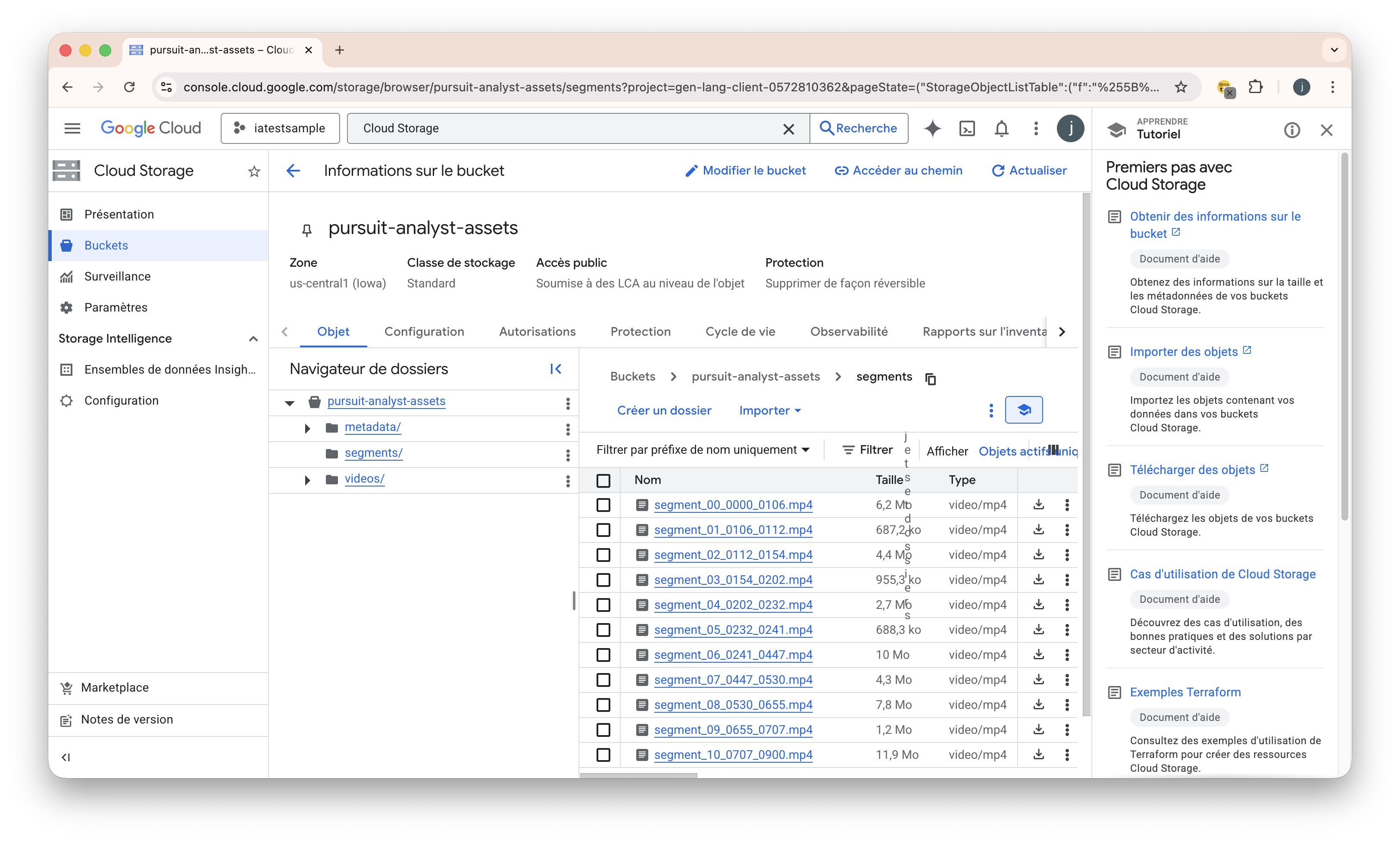Open the iatestsample project picker
The height and width of the screenshot is (842, 1400).
pyautogui.click(x=280, y=128)
